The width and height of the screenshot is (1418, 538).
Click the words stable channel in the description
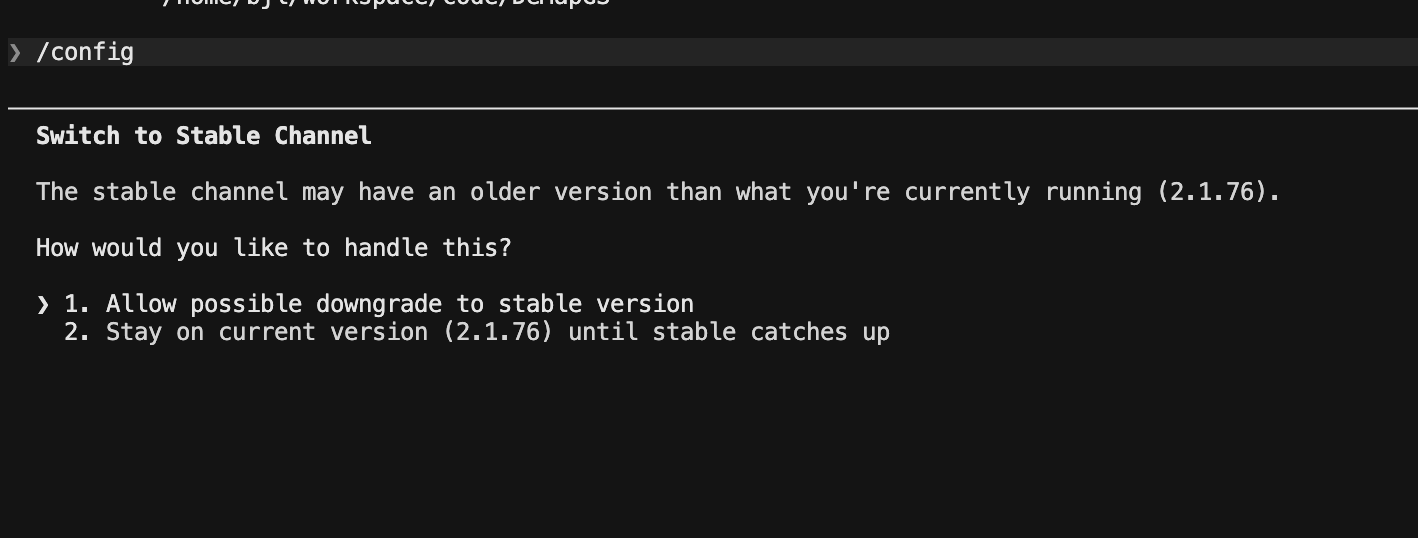tap(190, 192)
